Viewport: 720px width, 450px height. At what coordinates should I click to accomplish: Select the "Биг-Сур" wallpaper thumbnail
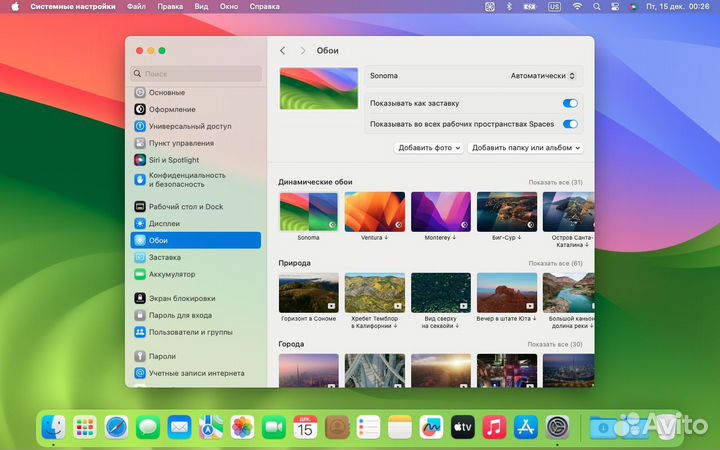[x=507, y=212]
